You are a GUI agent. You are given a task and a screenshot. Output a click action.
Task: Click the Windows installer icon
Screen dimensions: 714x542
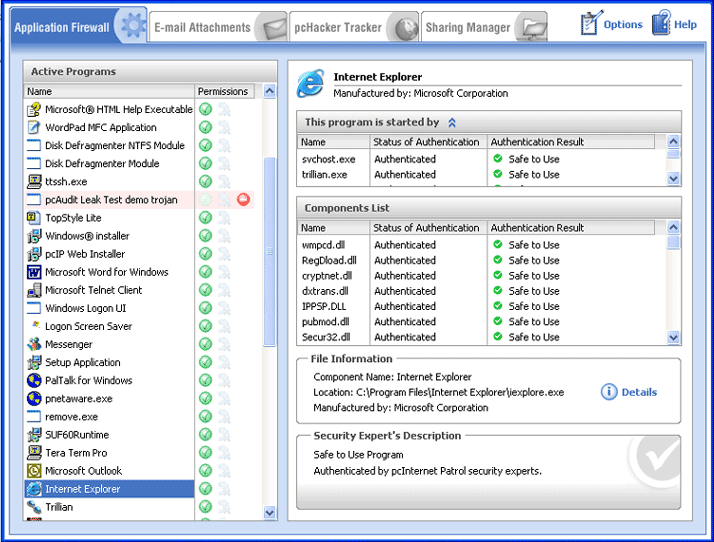pos(34,236)
